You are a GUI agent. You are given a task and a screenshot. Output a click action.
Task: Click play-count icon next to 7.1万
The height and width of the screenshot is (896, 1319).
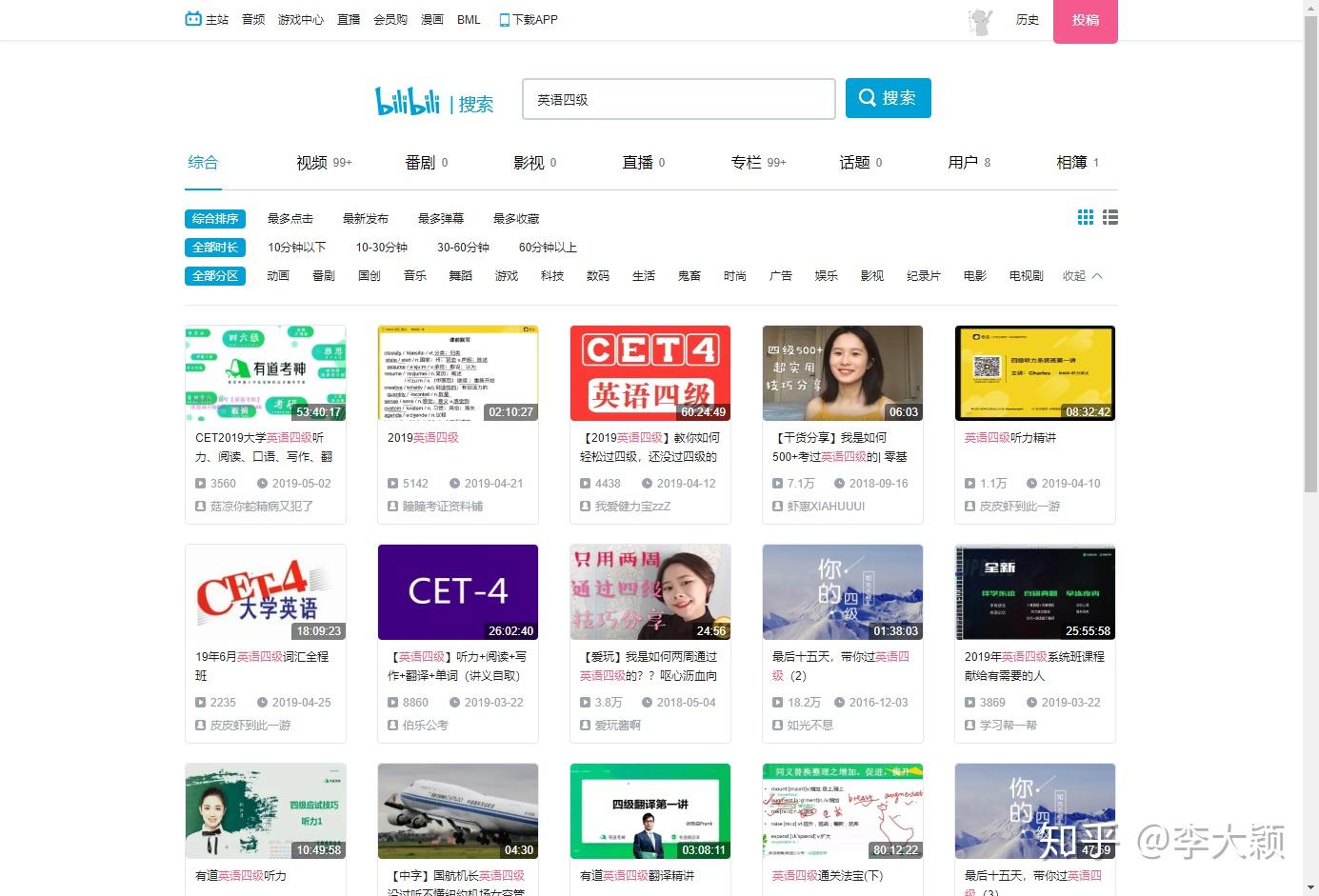(778, 484)
